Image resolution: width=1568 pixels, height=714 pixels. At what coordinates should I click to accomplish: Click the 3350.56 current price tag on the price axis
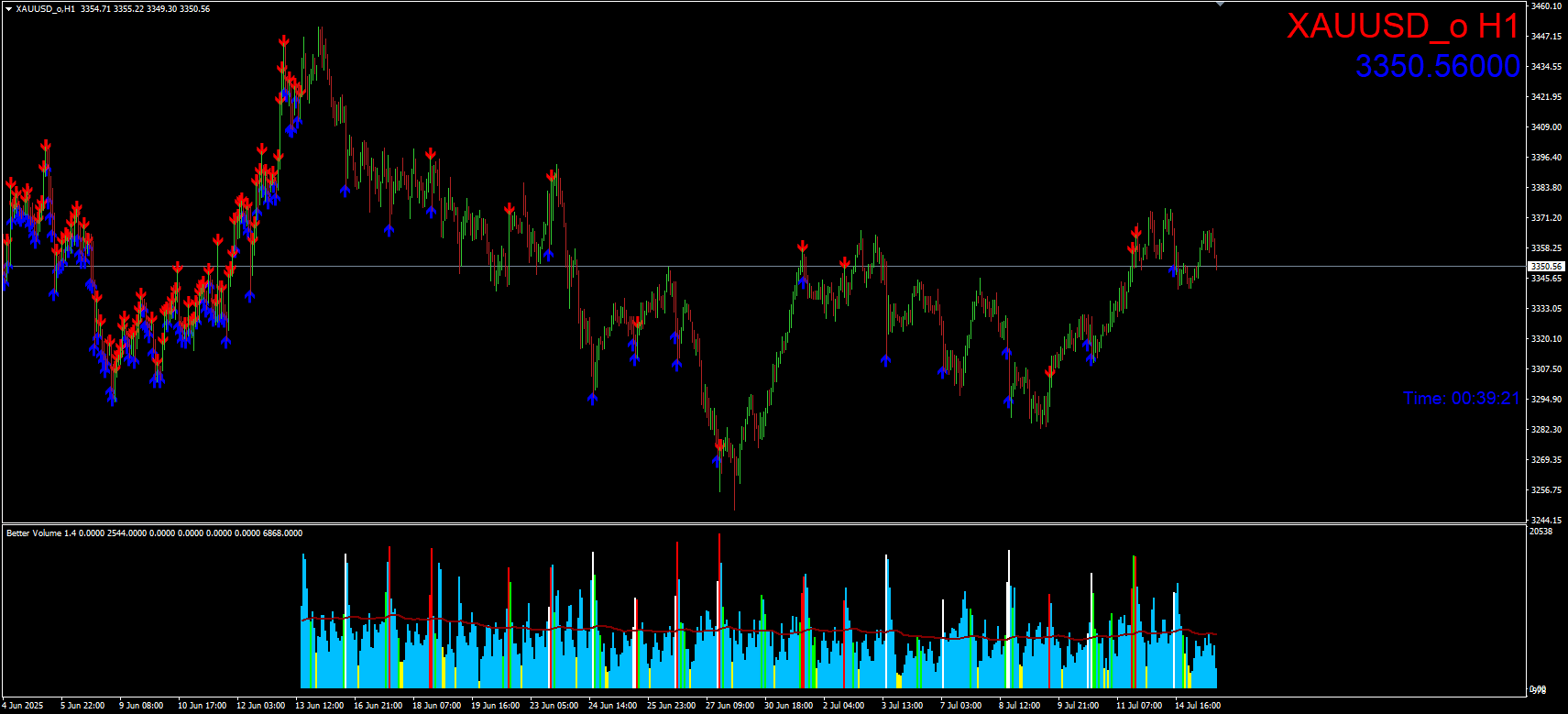1545,267
